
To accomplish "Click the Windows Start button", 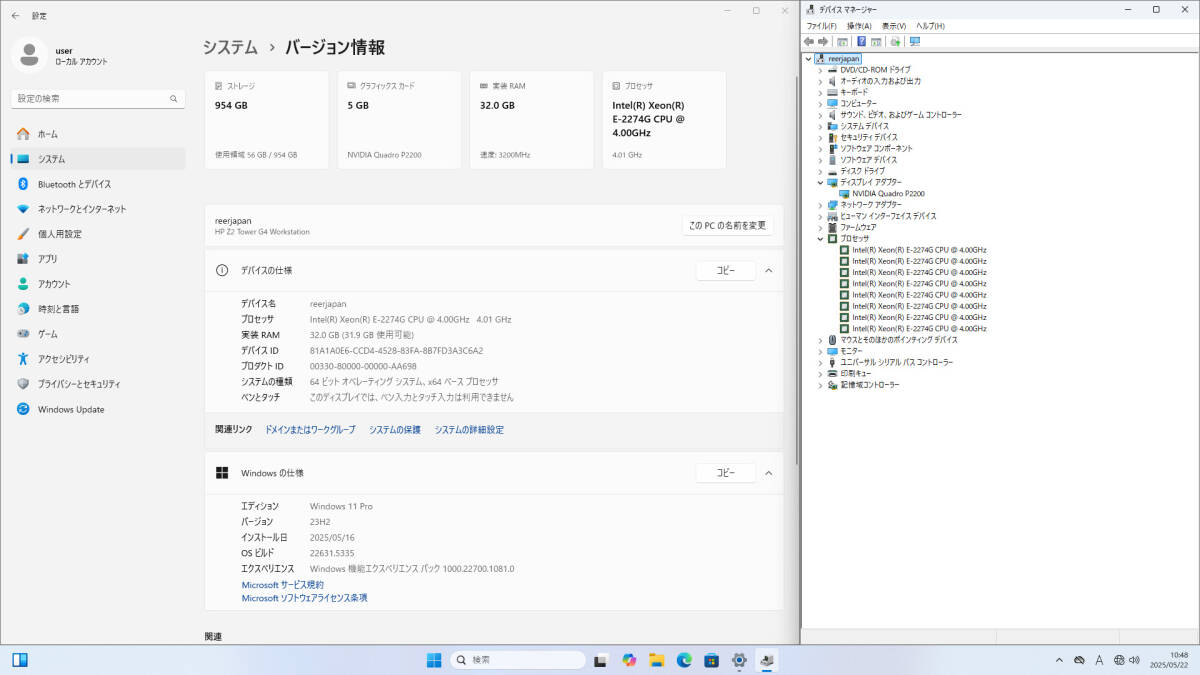I will [x=434, y=660].
